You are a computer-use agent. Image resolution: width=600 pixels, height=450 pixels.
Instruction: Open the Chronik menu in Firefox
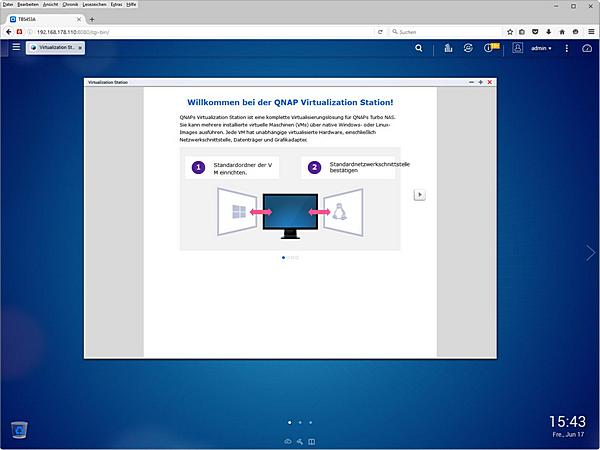click(70, 4)
